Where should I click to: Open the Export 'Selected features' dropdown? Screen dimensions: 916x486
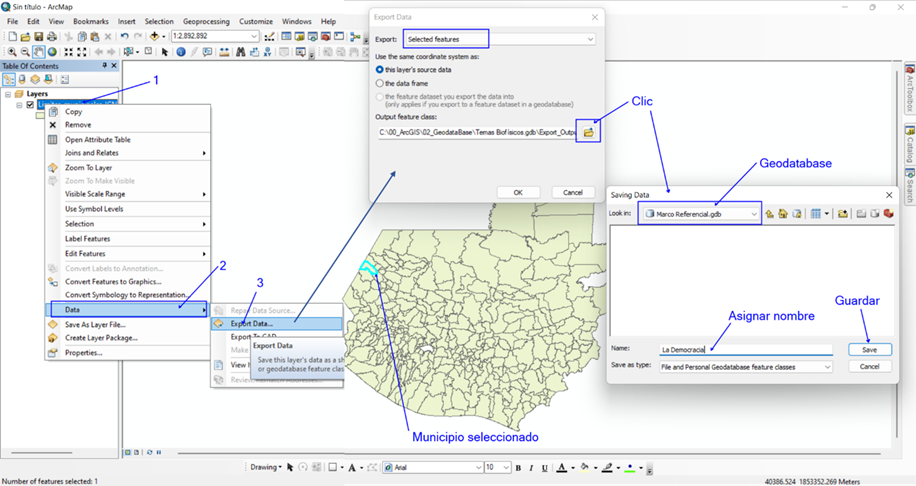click(x=590, y=39)
